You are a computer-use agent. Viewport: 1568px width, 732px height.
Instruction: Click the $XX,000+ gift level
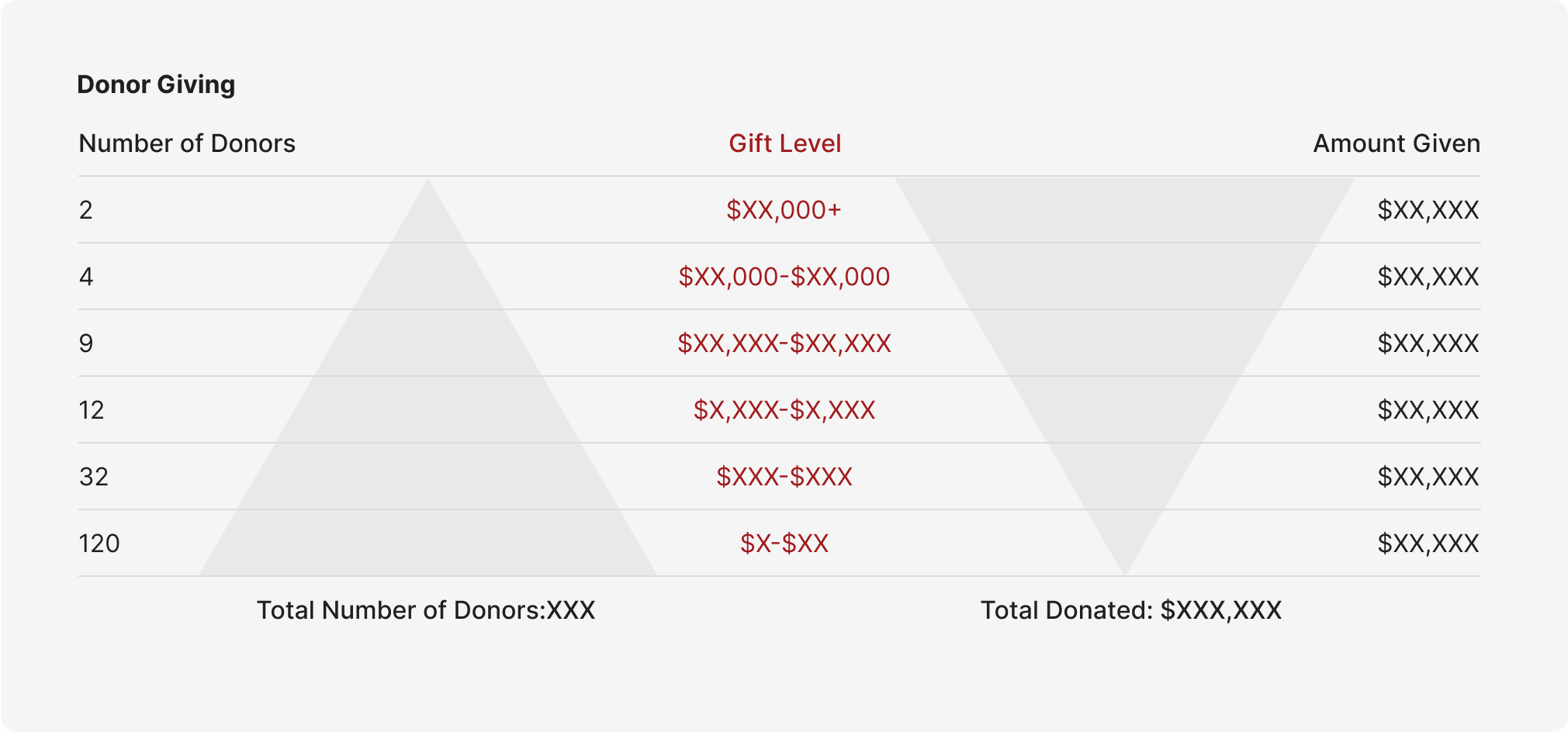(x=784, y=210)
